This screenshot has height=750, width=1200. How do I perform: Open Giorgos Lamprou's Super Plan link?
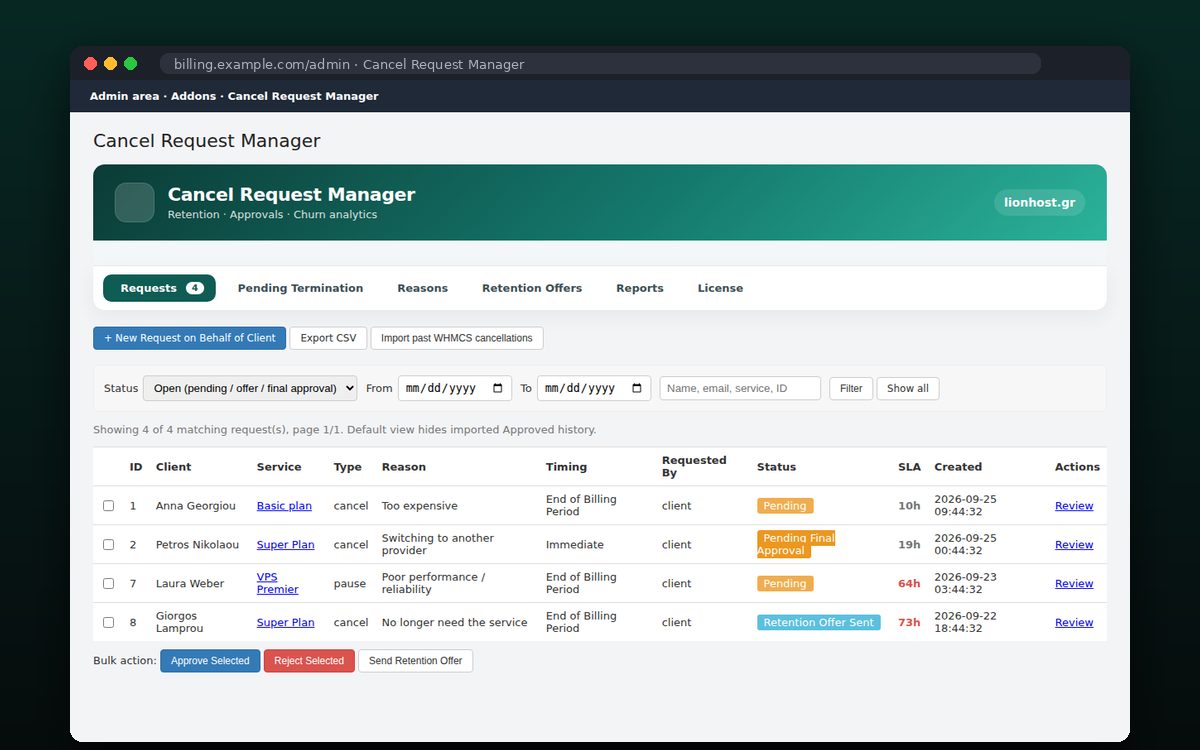pos(285,622)
